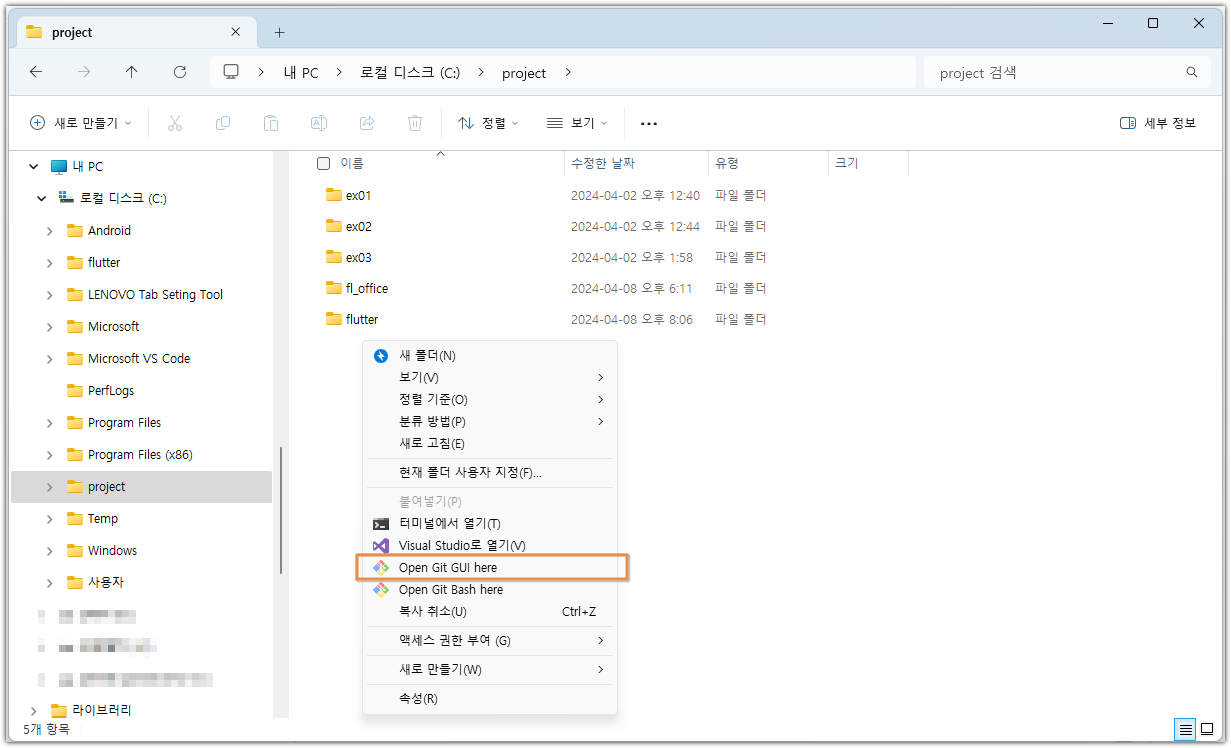Open the 보기(V) context submenu

[x=490, y=377]
